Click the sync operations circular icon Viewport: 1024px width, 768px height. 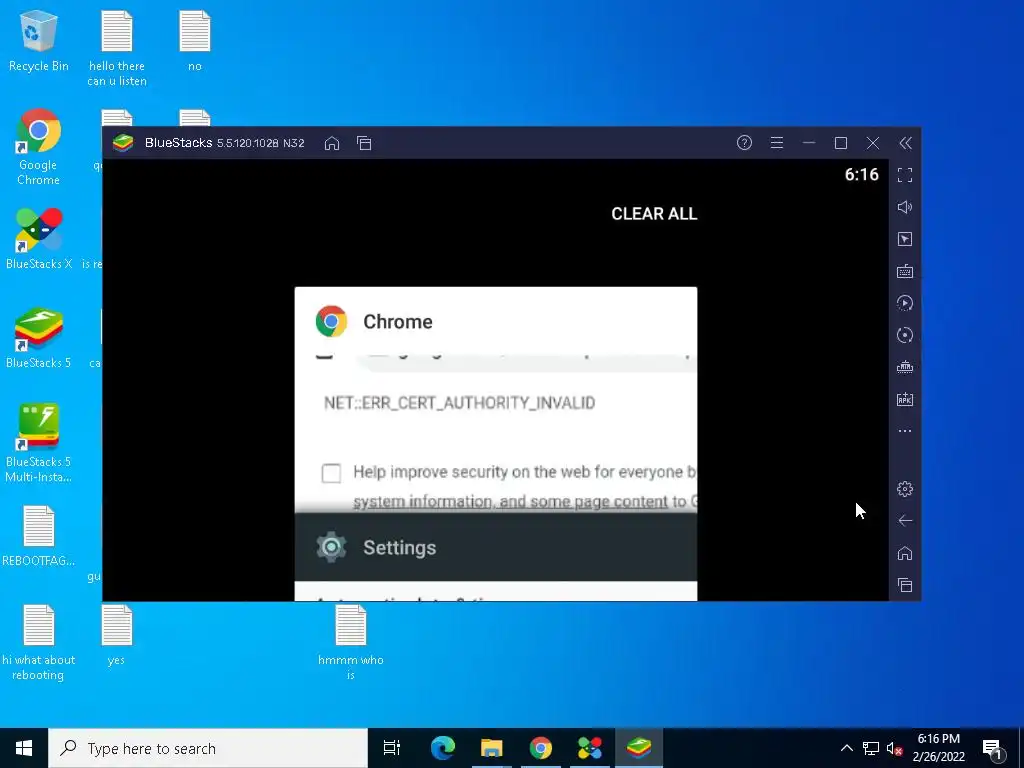[904, 335]
